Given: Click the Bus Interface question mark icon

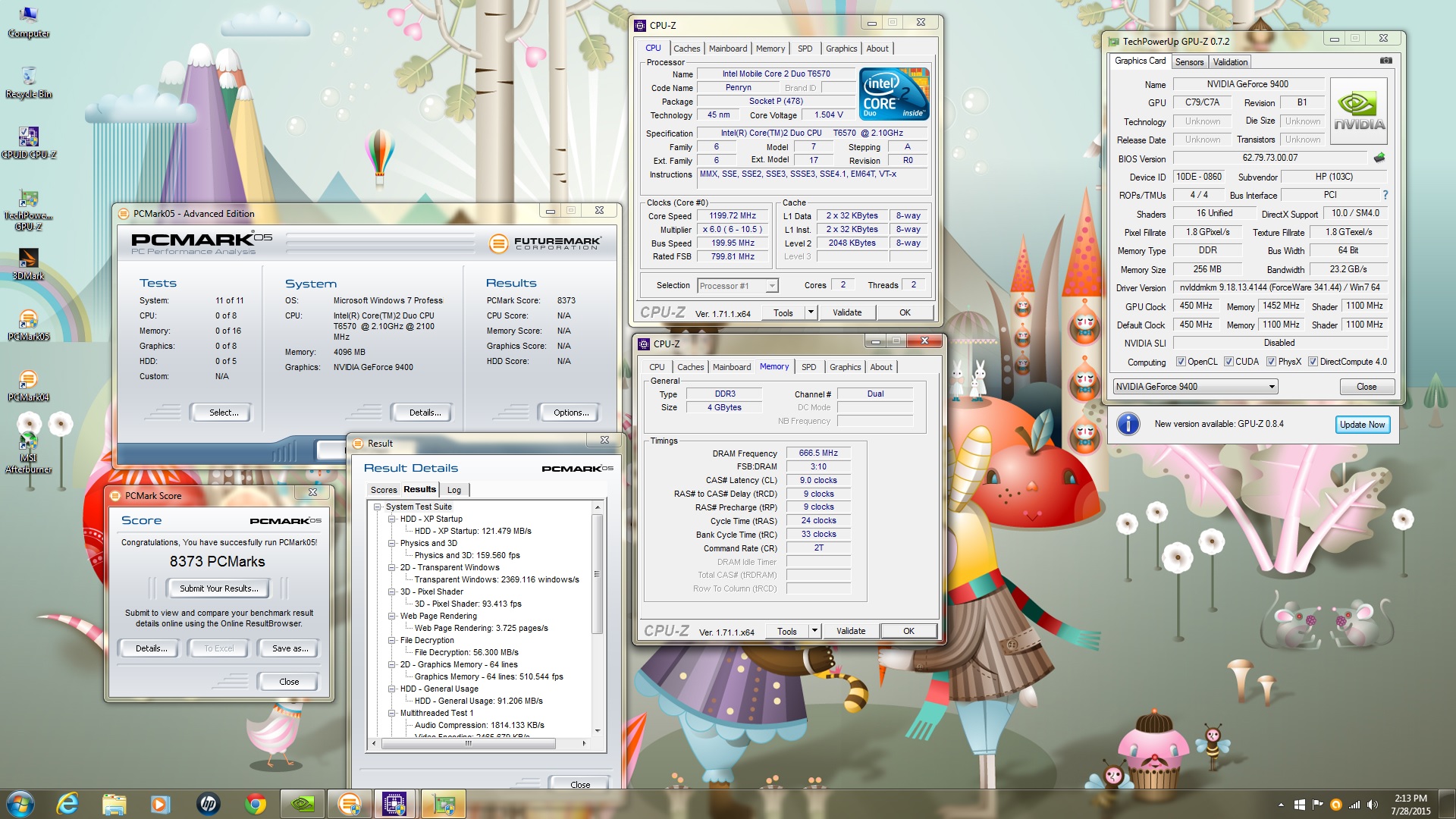Looking at the screenshot, I should click(1385, 195).
